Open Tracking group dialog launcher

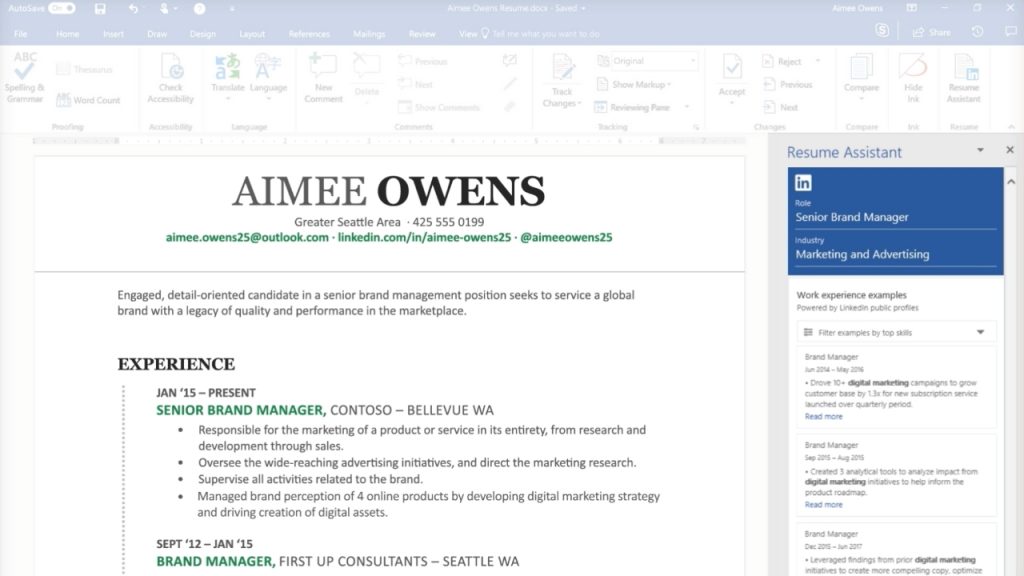coord(696,127)
